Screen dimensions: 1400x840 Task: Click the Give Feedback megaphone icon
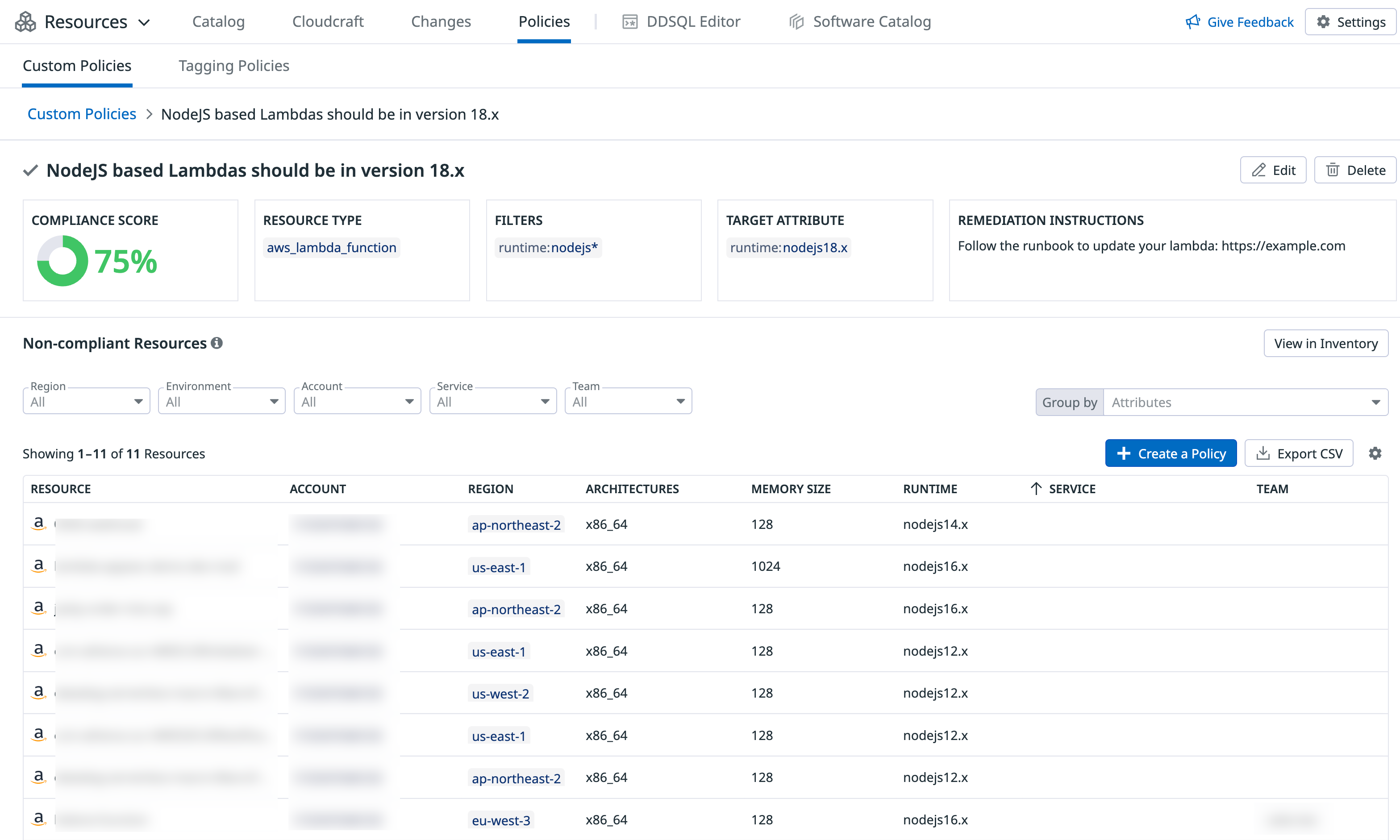1192,22
